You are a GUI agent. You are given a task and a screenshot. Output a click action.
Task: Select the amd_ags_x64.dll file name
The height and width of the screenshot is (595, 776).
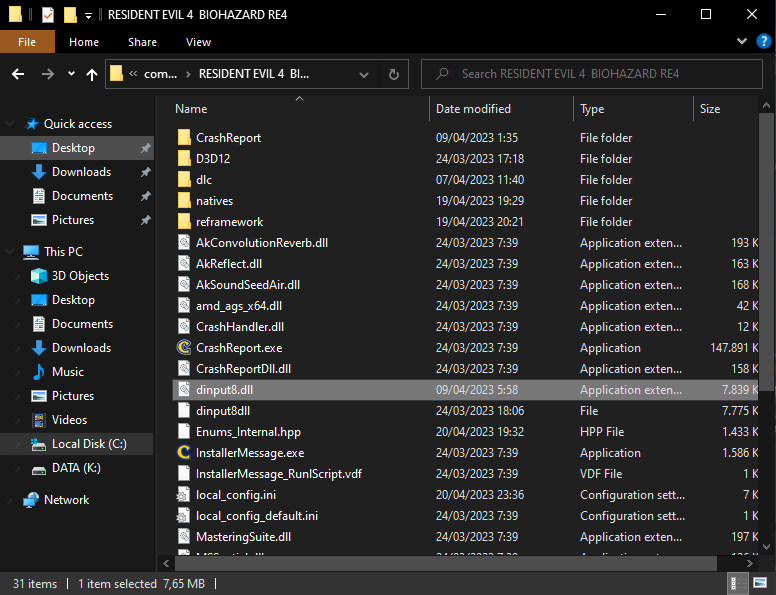point(239,306)
